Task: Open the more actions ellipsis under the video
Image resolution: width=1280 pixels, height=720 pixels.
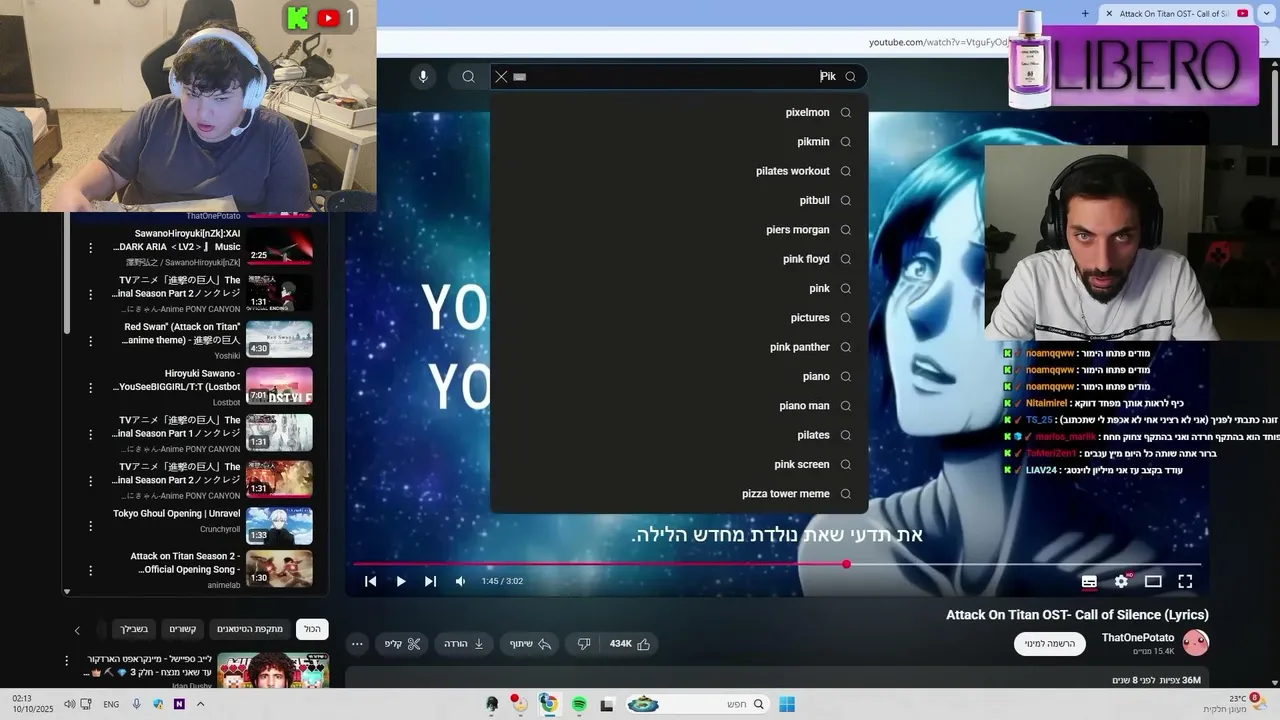Action: [x=357, y=644]
